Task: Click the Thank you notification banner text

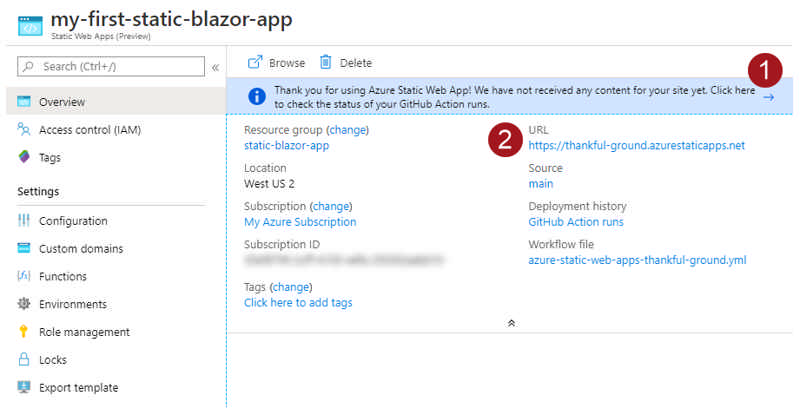Action: [x=514, y=97]
